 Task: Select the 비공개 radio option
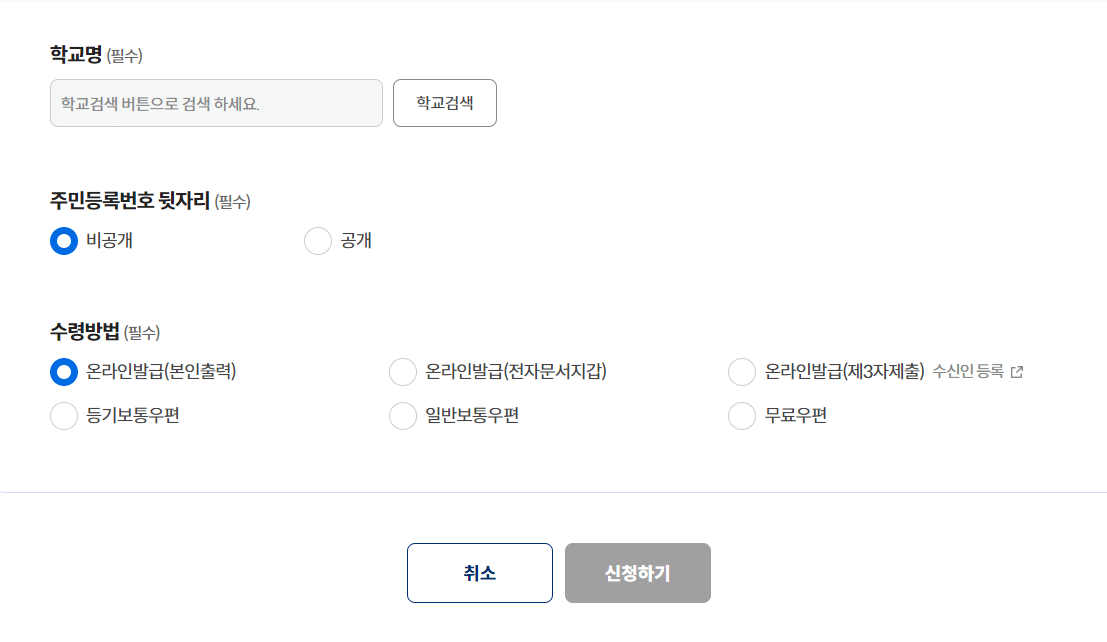(63, 241)
